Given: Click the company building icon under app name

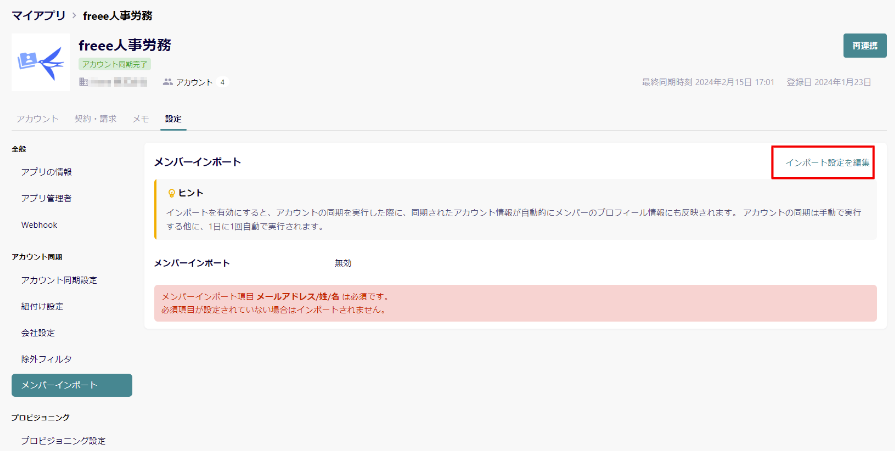Looking at the screenshot, I should (83, 82).
